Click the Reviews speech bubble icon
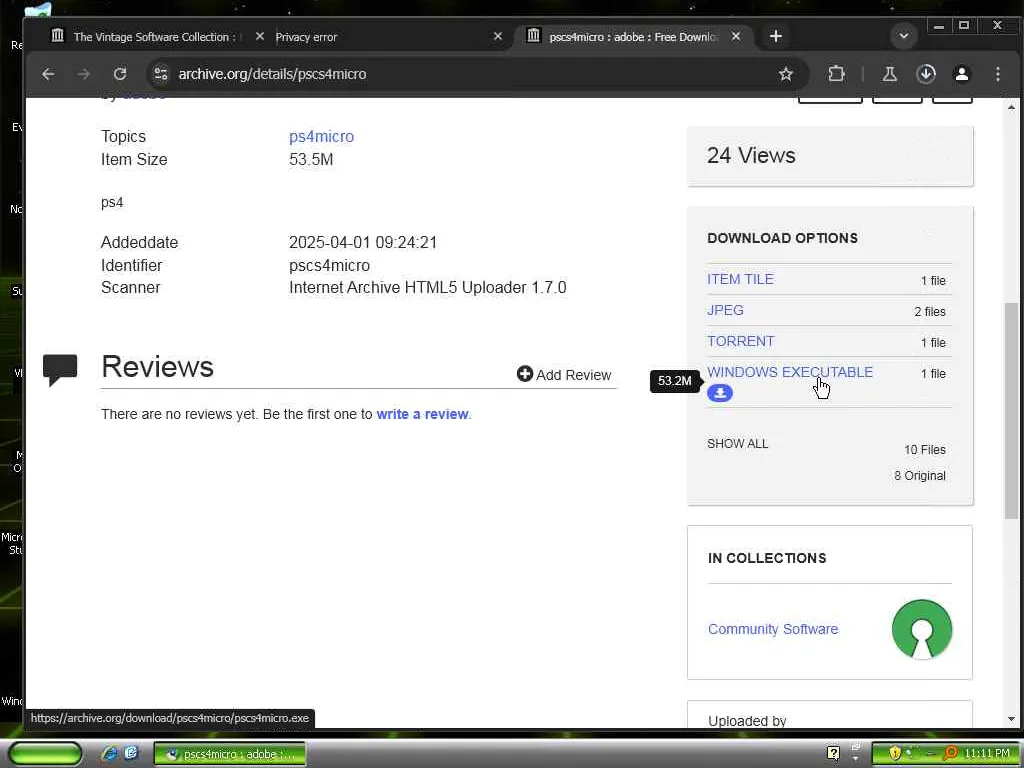 tap(60, 370)
